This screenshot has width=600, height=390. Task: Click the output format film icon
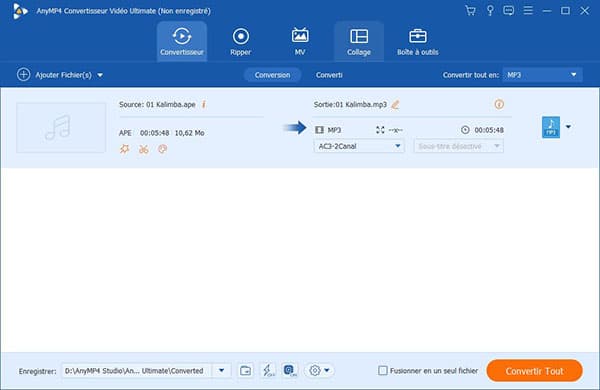tap(319, 130)
